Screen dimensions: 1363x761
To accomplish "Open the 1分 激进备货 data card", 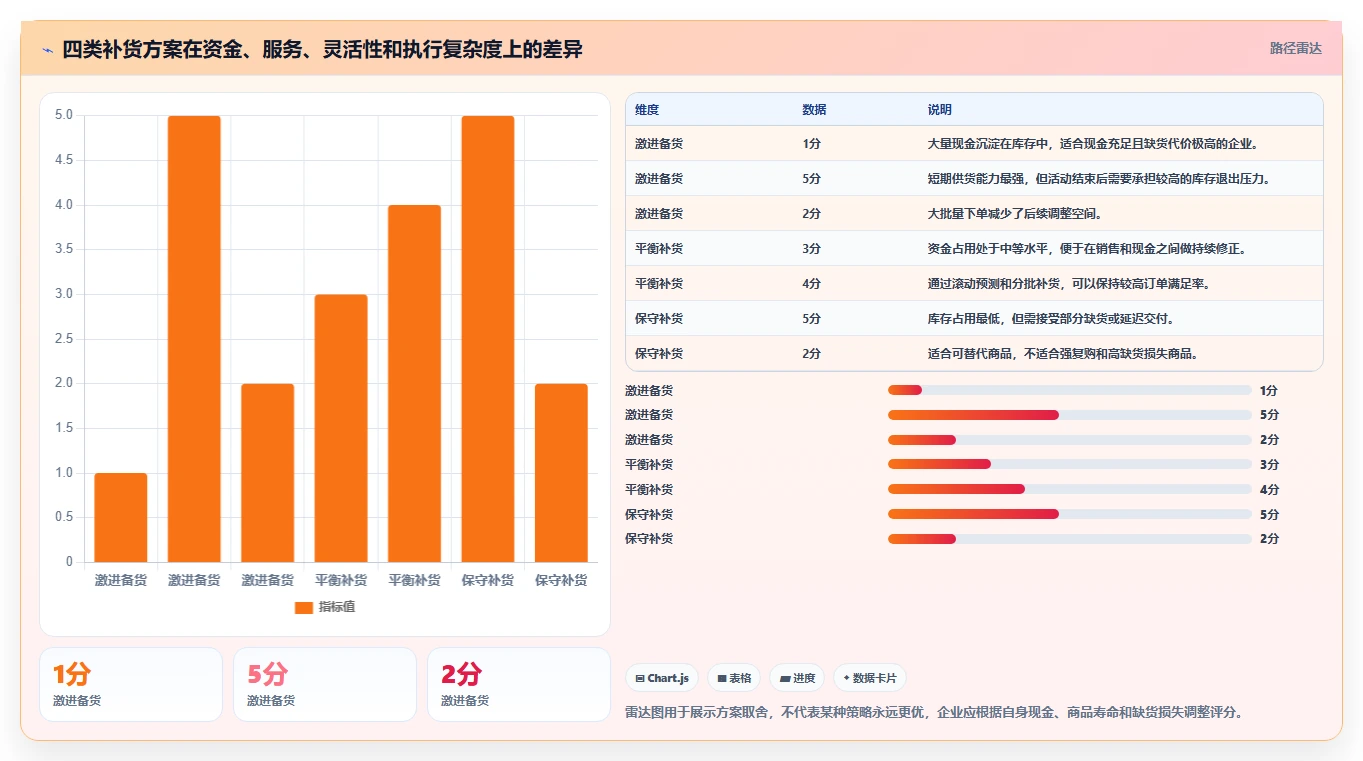I will click(131, 684).
